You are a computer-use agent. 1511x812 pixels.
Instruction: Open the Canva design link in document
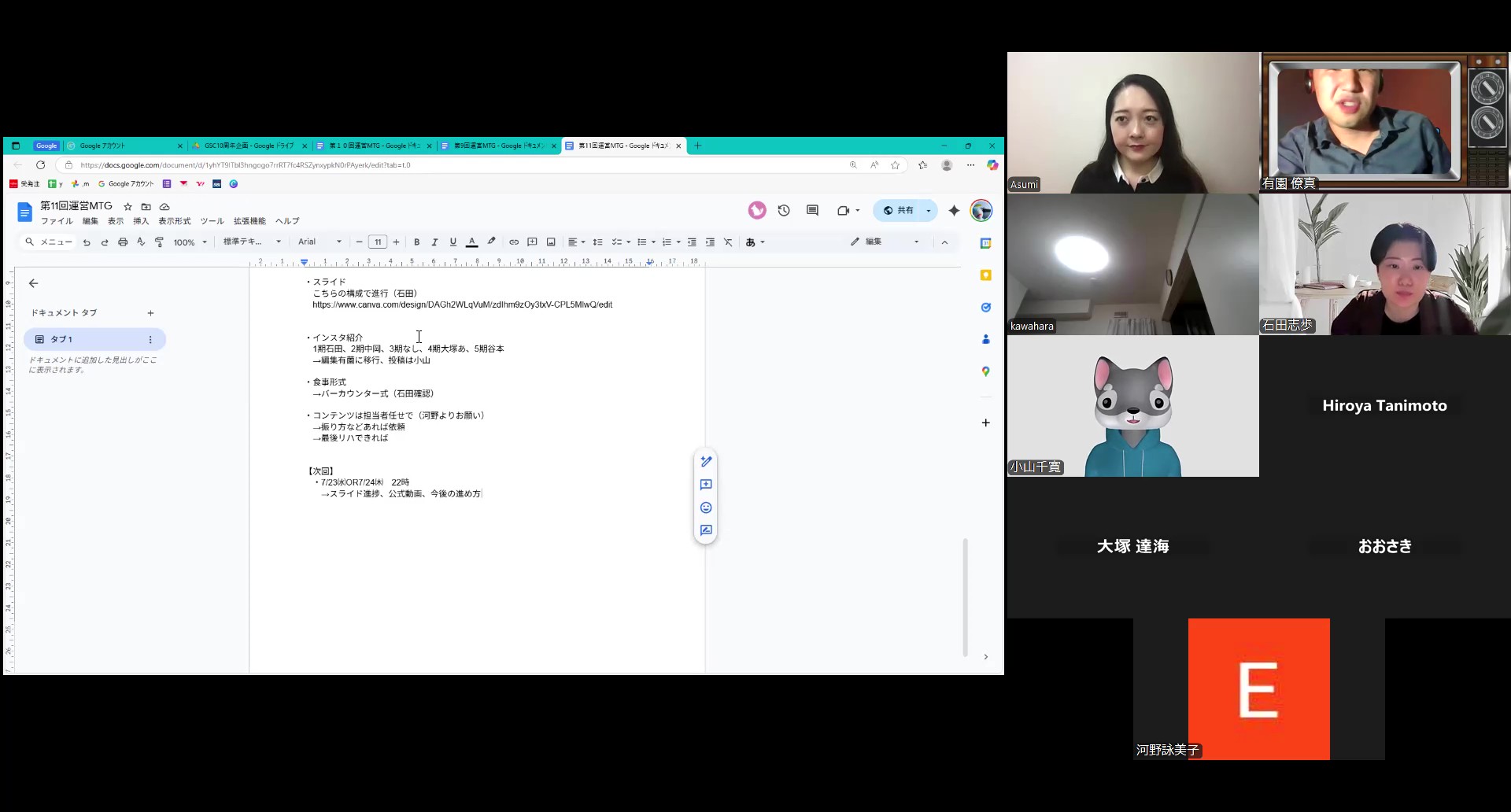click(462, 304)
